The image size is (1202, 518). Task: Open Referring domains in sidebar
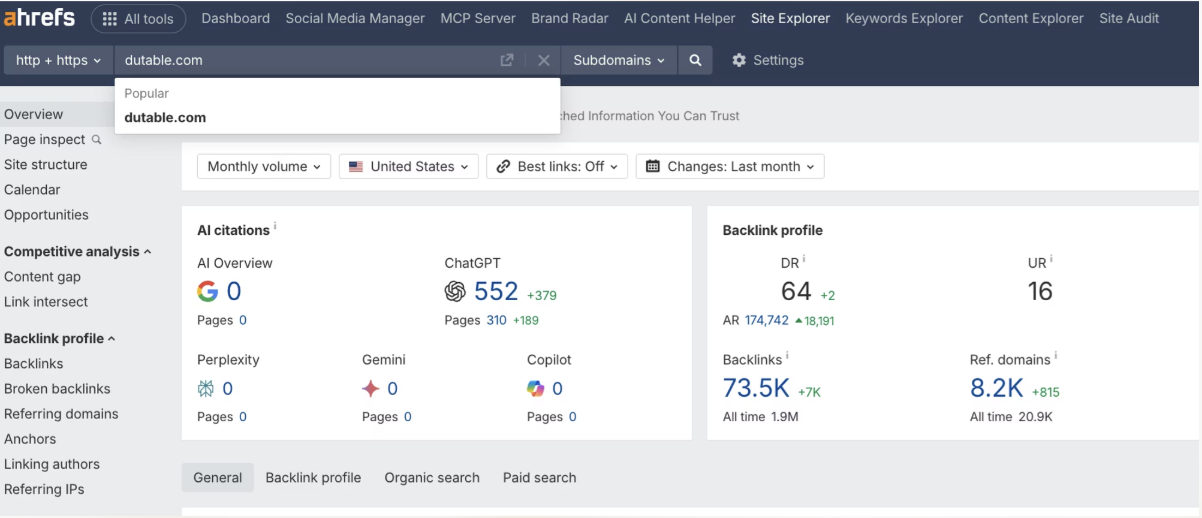tap(61, 413)
